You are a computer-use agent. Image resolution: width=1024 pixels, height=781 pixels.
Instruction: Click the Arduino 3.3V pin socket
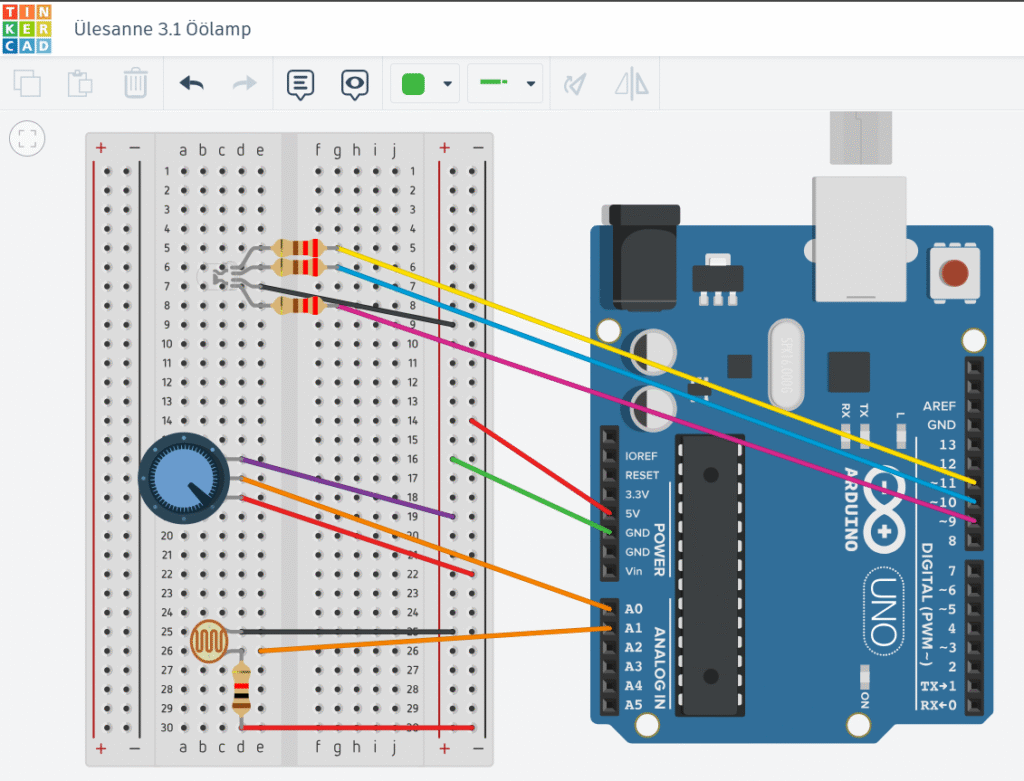(x=609, y=494)
